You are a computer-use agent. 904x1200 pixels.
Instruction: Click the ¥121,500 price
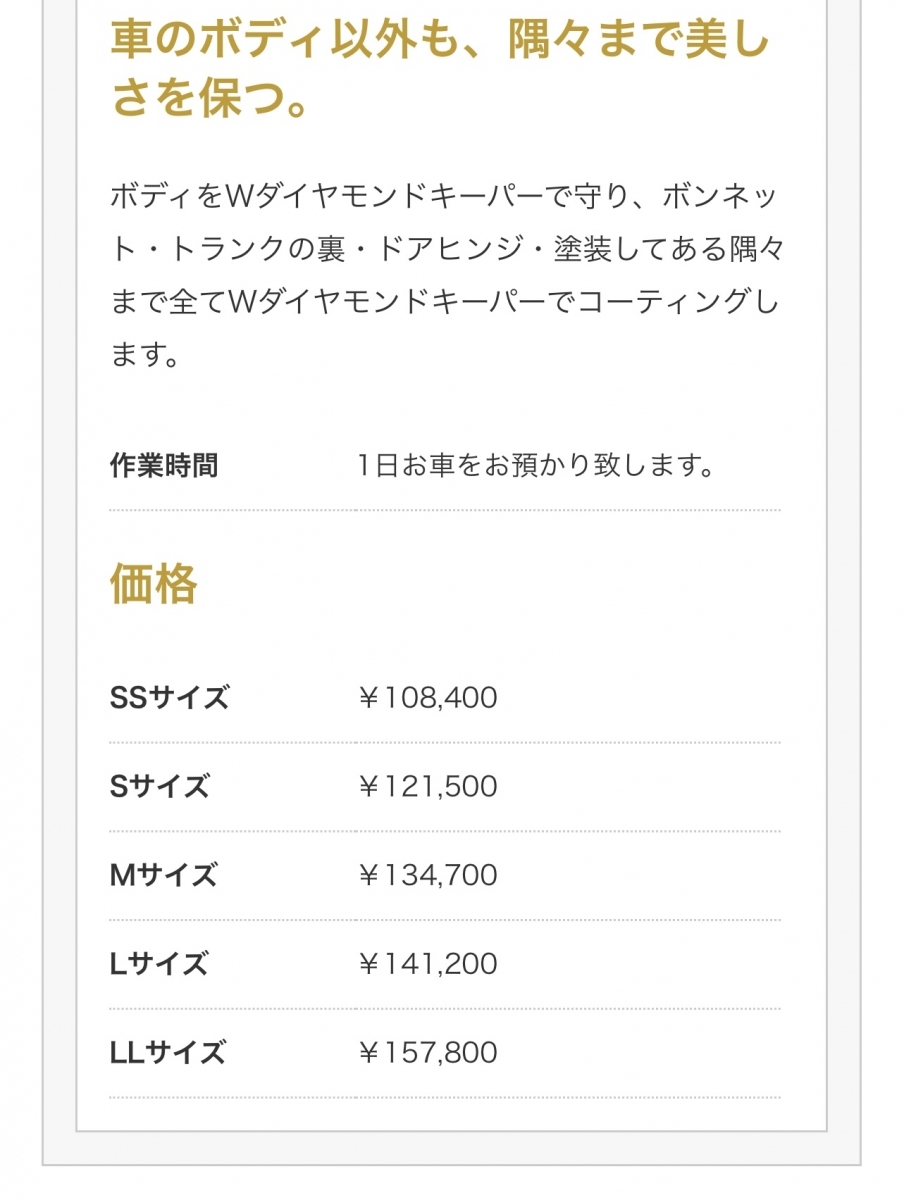click(x=427, y=787)
